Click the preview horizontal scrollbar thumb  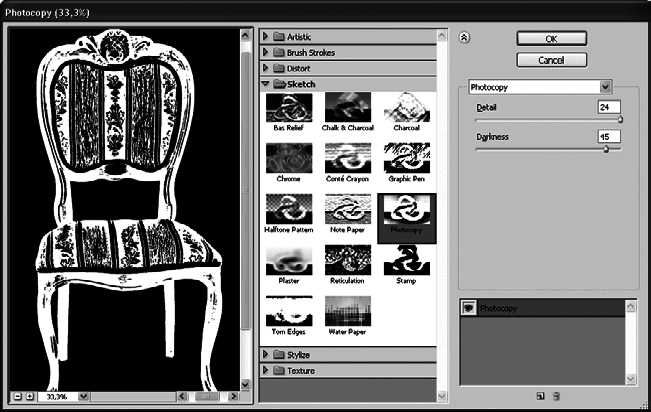207,397
